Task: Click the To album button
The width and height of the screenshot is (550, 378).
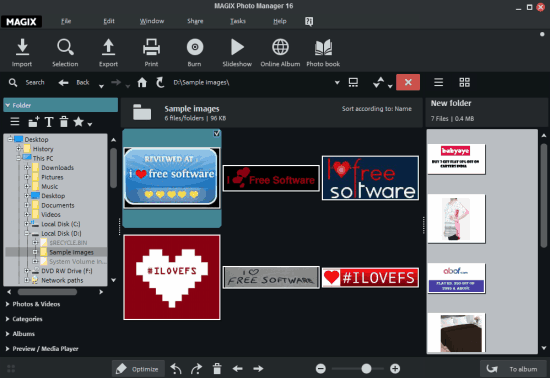Action: (513, 369)
